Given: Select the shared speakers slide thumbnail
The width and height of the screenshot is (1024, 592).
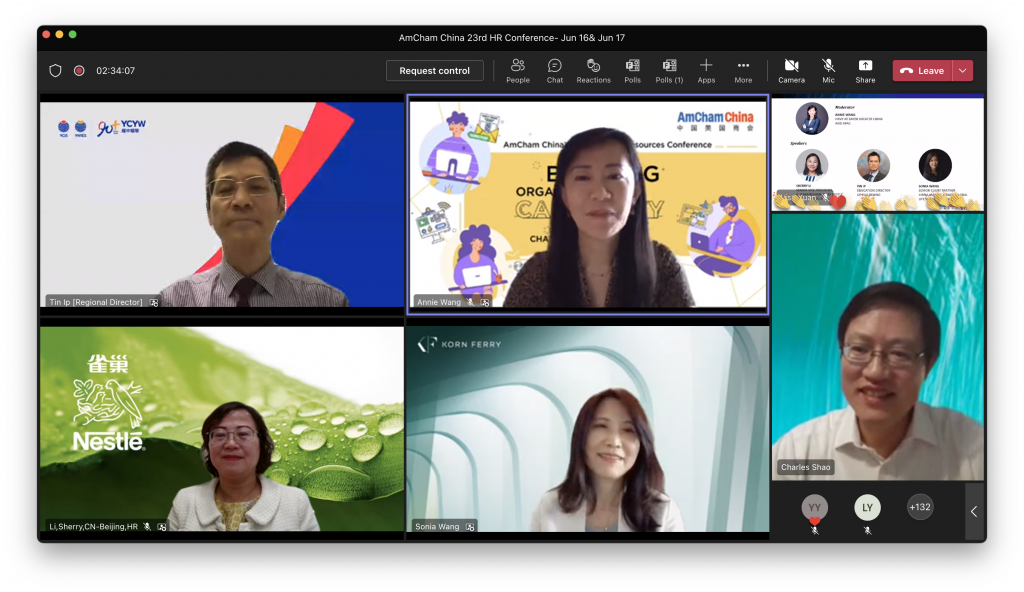Looking at the screenshot, I should click(x=877, y=153).
